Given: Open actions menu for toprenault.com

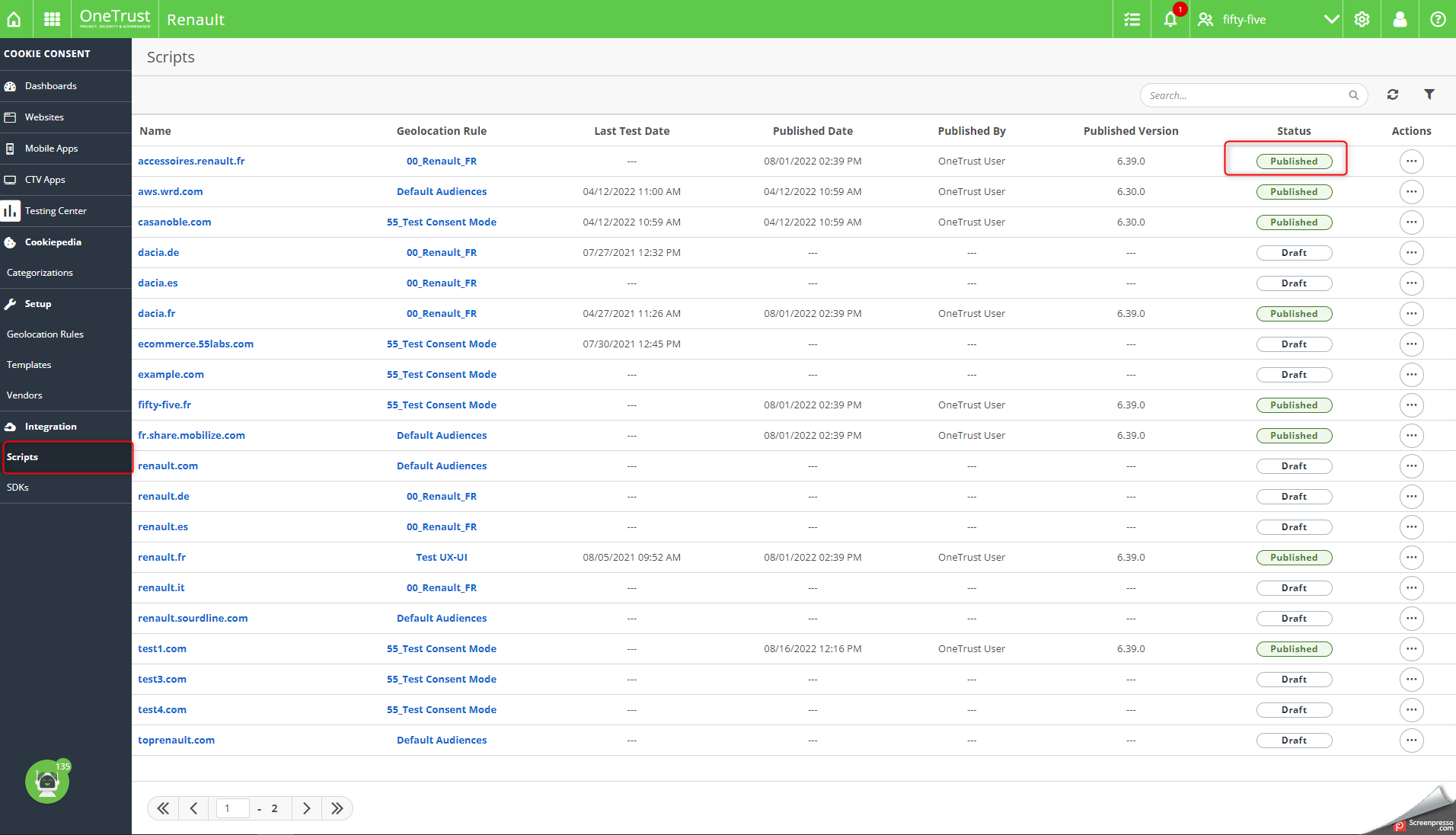Looking at the screenshot, I should (1411, 741).
